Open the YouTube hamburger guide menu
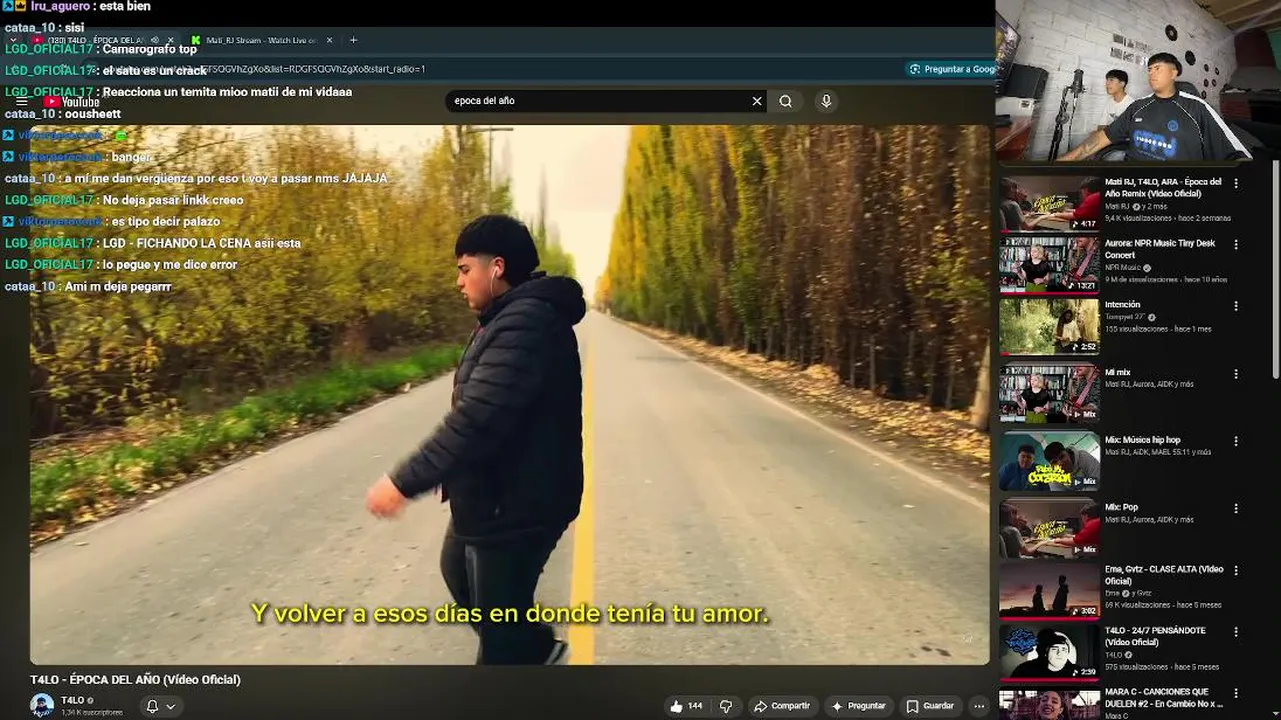Screen dimensions: 1281x720 pos(21,101)
